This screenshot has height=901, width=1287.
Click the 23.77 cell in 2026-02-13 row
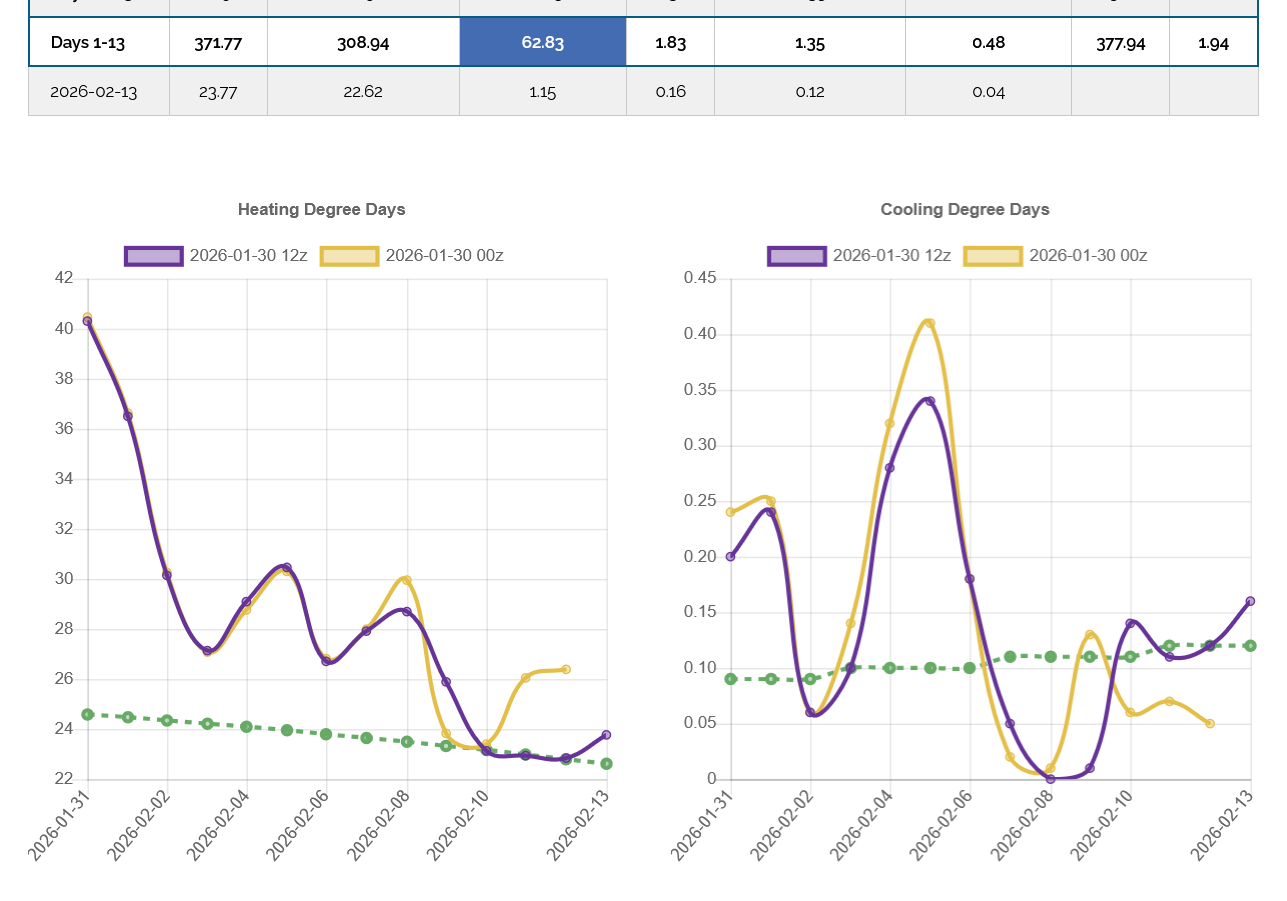(x=218, y=92)
